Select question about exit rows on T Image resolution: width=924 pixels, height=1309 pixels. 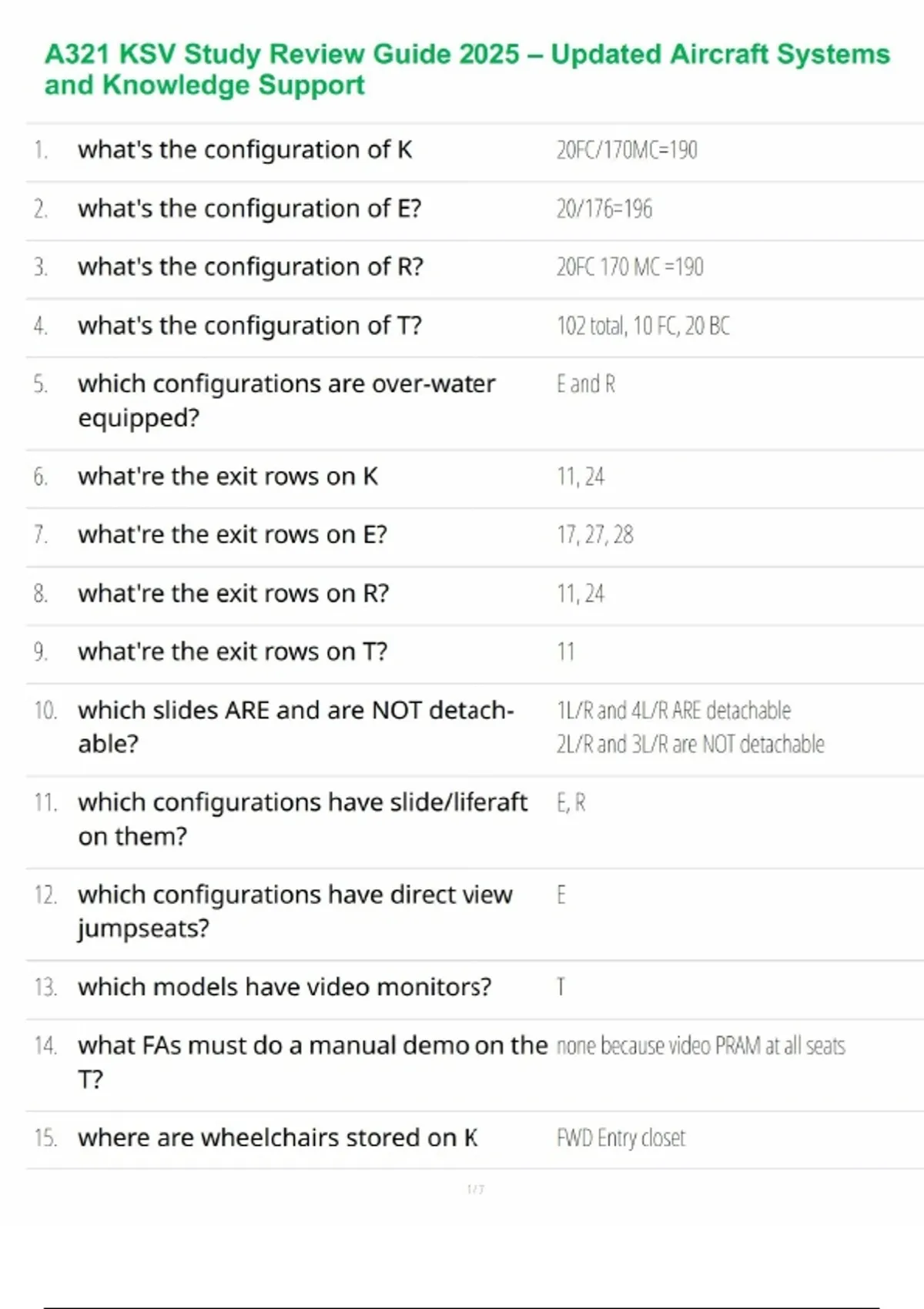(x=233, y=651)
